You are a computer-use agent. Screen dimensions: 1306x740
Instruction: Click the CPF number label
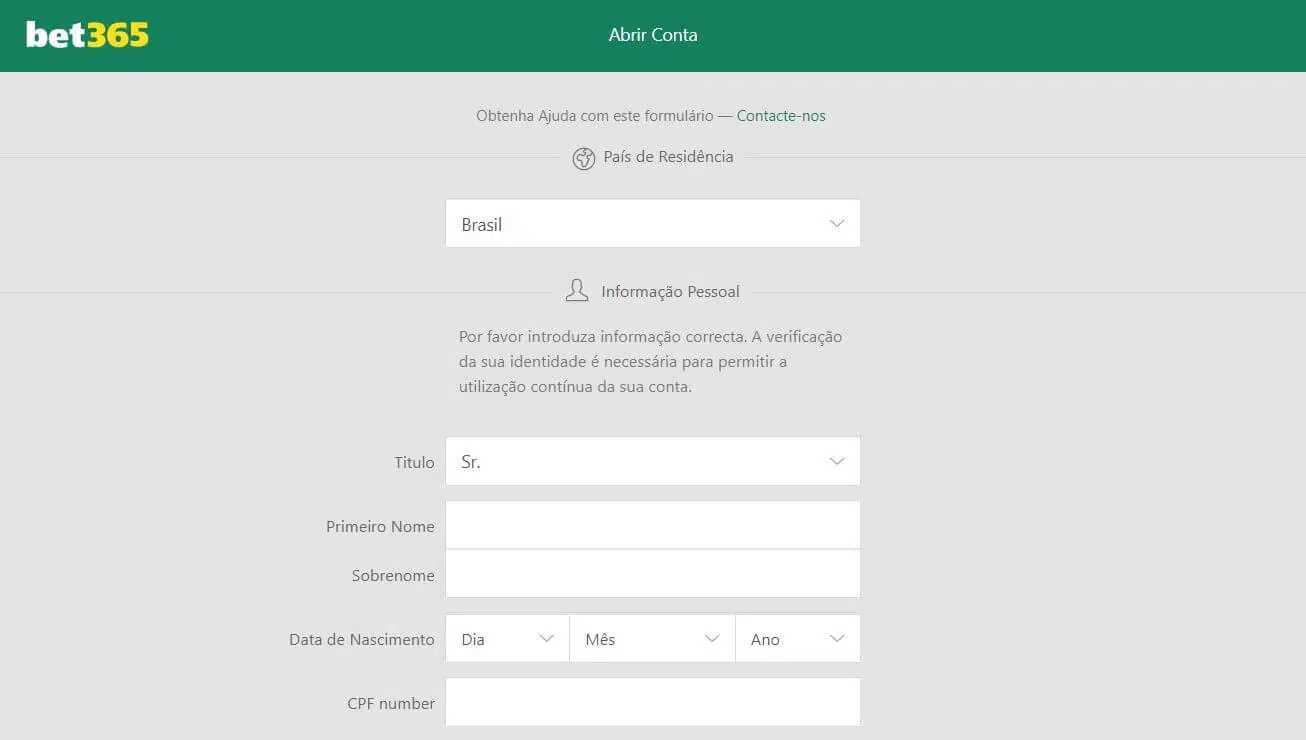[391, 703]
